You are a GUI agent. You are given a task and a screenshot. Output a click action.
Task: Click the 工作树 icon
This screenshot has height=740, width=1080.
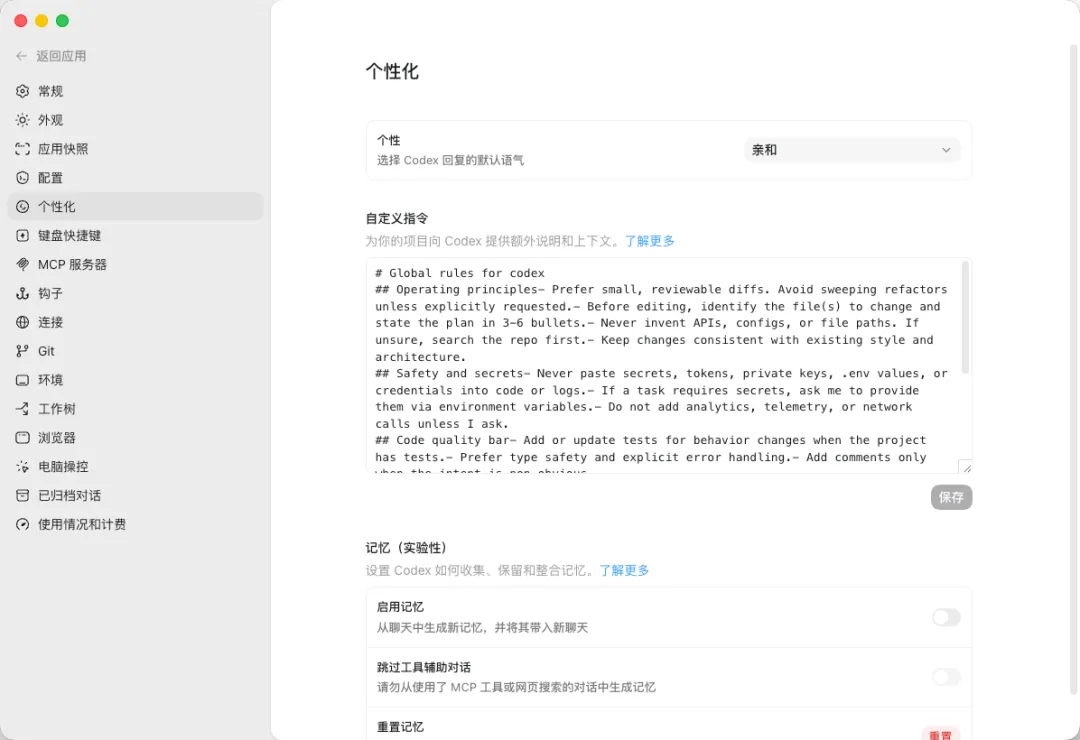coord(23,409)
